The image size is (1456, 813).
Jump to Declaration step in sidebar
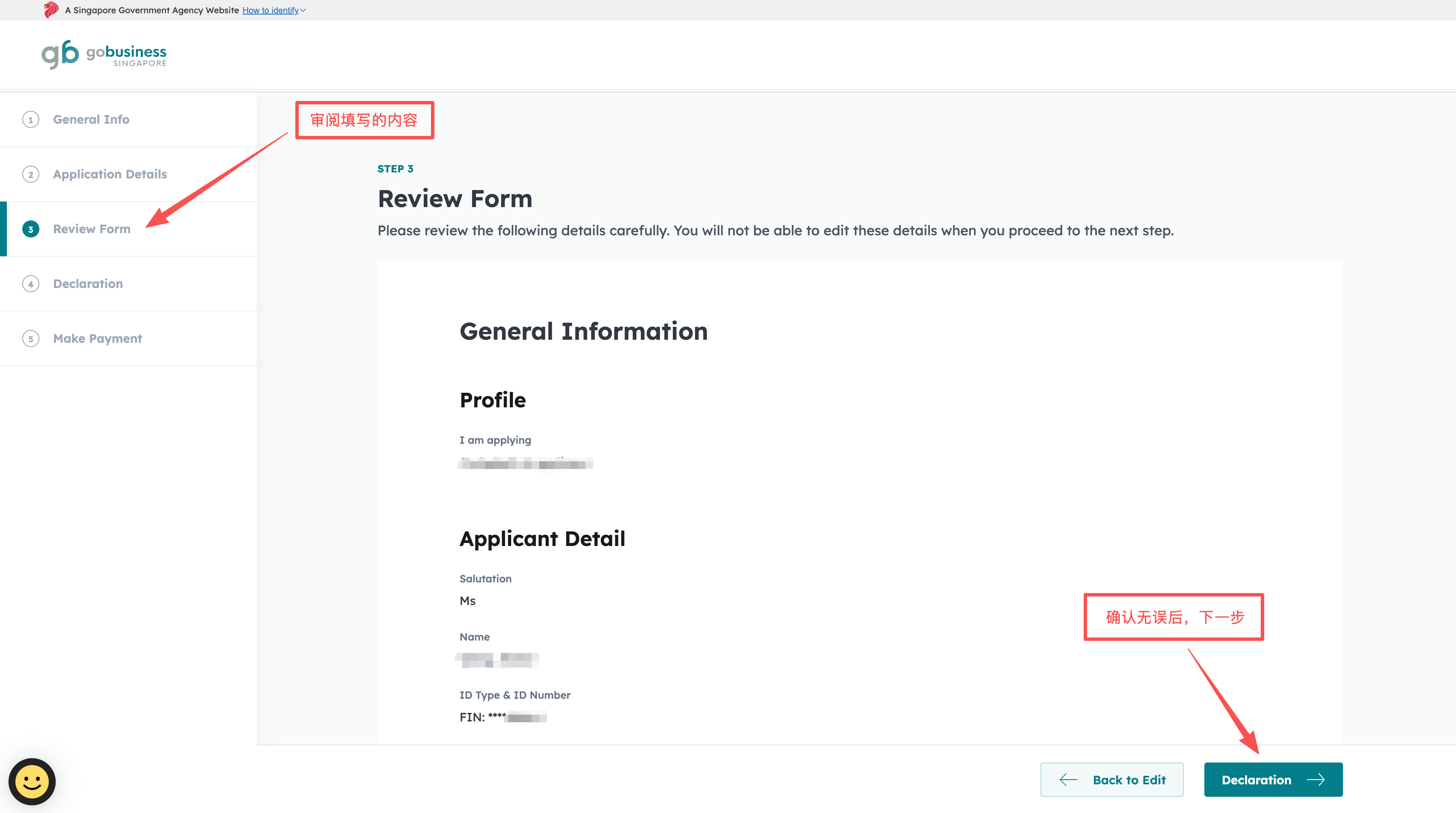88,284
